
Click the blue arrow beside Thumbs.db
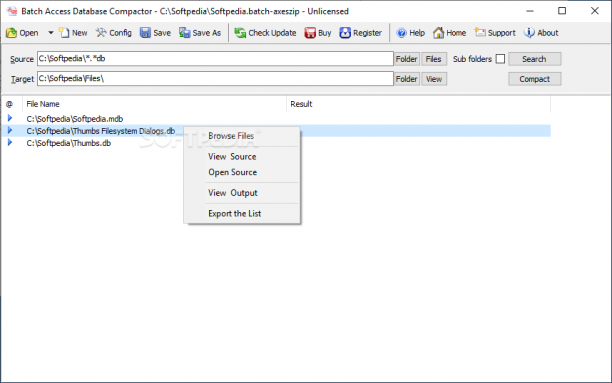pyautogui.click(x=10, y=143)
